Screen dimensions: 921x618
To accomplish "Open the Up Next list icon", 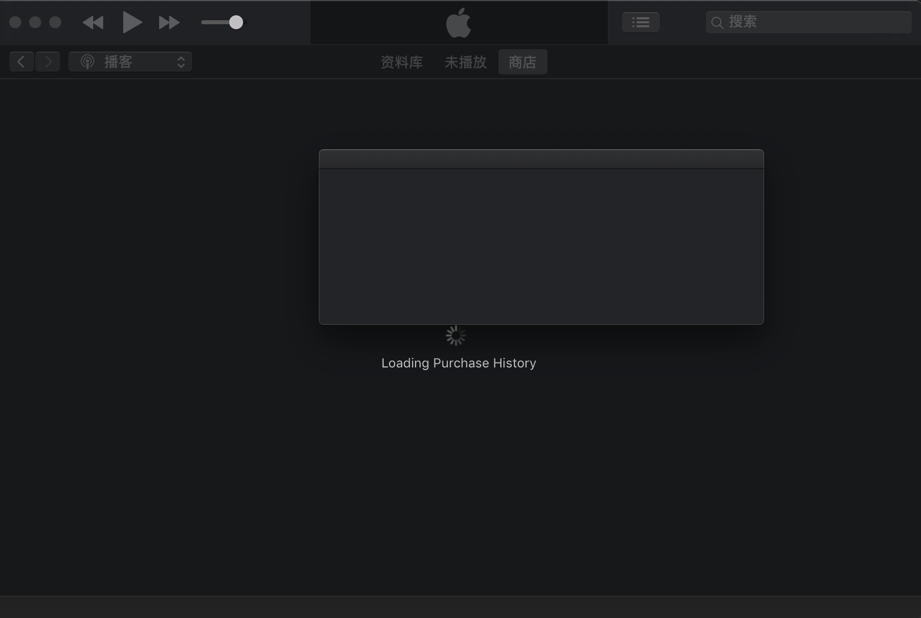I will tap(641, 22).
